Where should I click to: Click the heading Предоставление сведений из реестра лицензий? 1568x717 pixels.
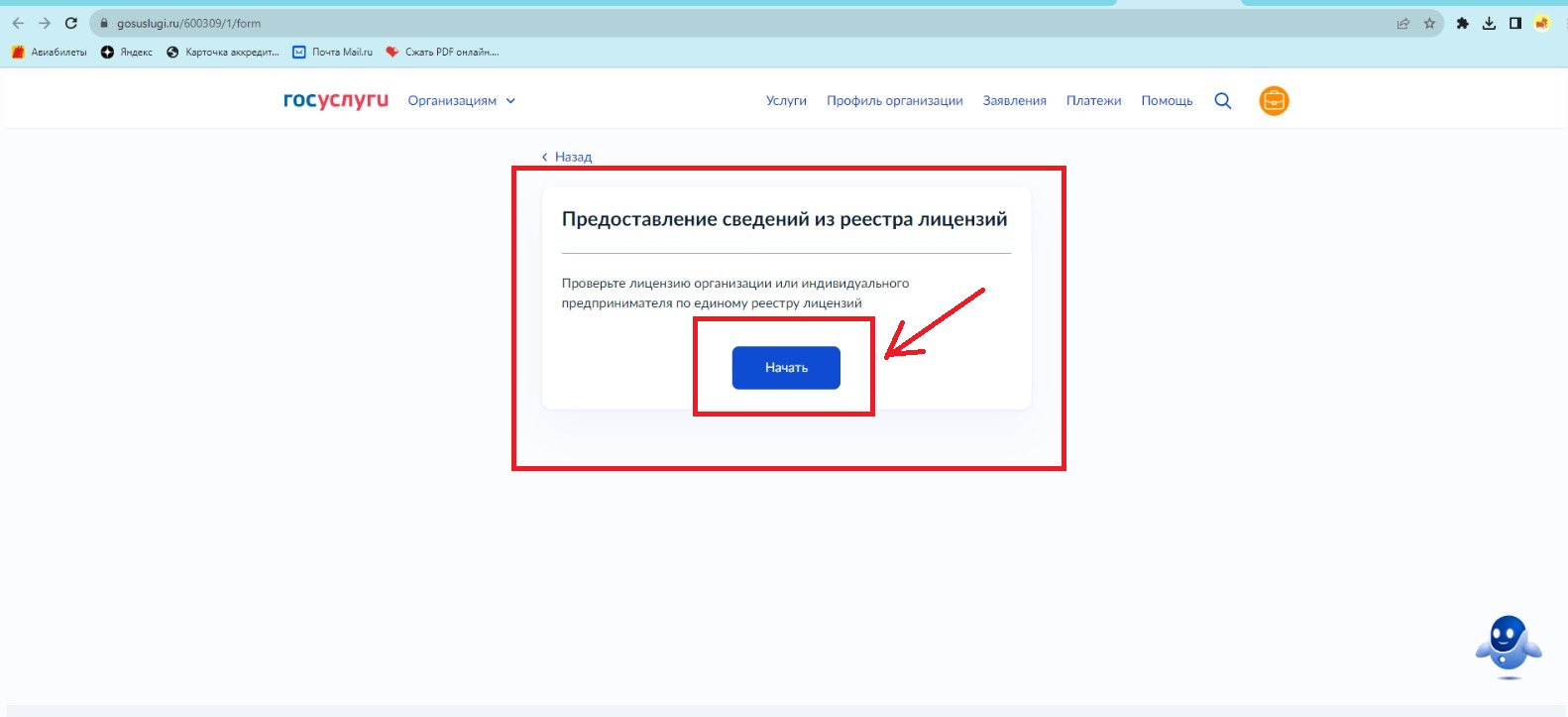784,219
